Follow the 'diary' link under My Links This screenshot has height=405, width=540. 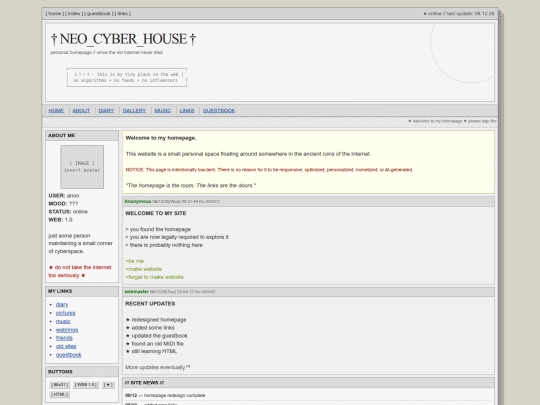62,304
